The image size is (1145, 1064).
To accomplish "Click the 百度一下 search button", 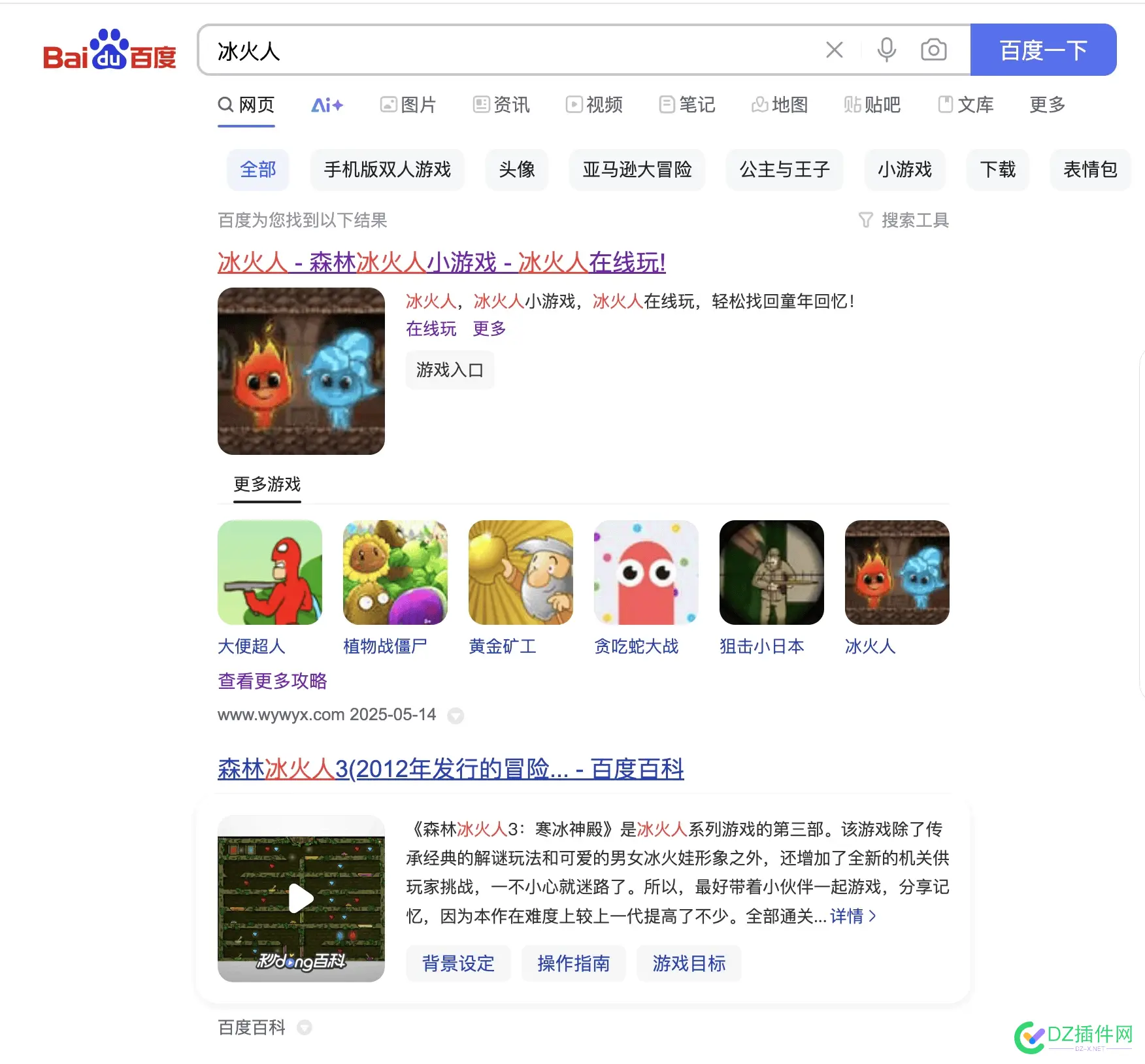I will (x=1042, y=50).
